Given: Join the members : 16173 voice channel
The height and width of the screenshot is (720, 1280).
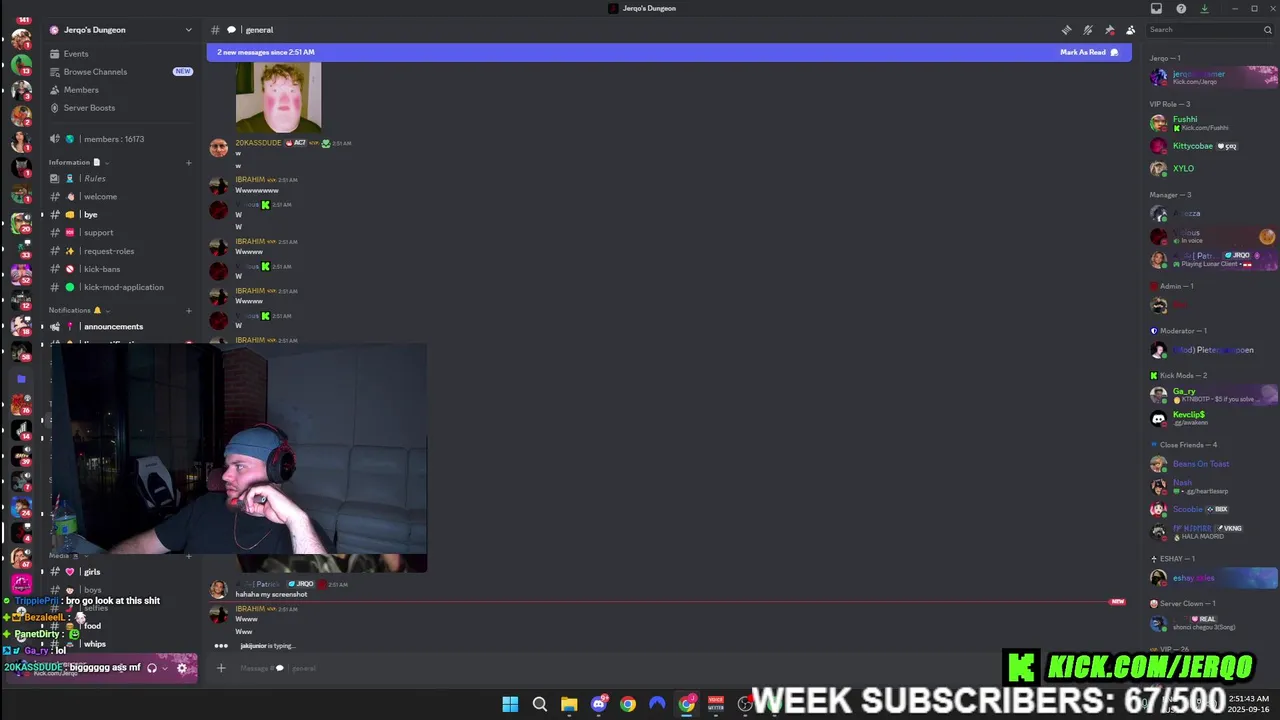Looking at the screenshot, I should (121, 139).
